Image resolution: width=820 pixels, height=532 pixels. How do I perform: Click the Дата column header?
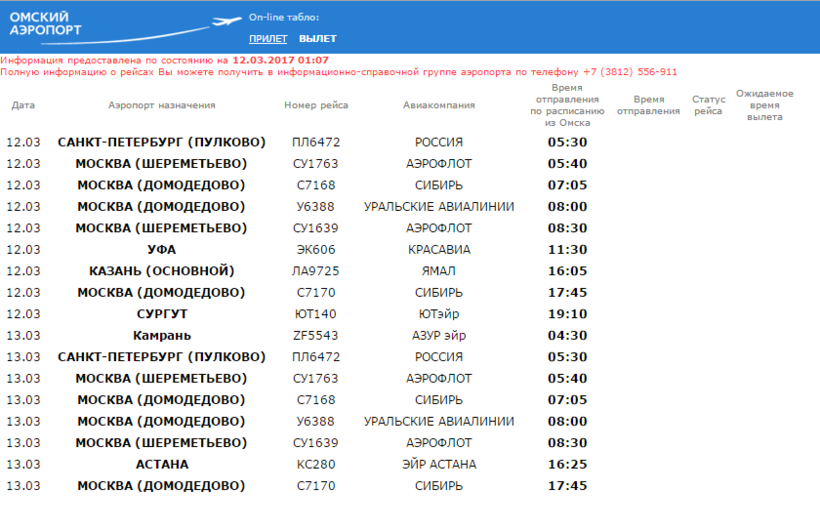[x=23, y=105]
